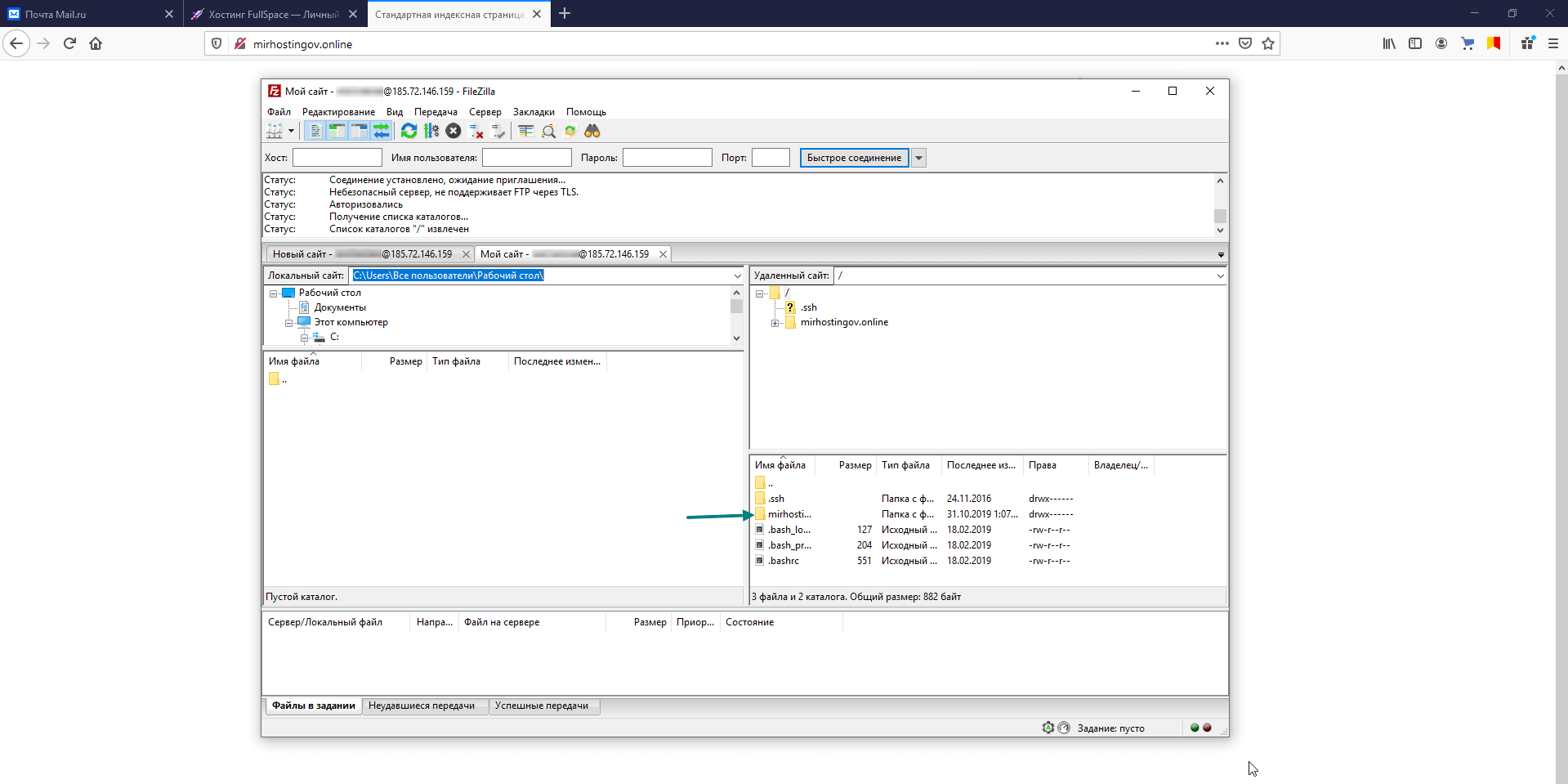Click the Имя пользователя input field
This screenshot has width=1568, height=784.
tap(527, 158)
